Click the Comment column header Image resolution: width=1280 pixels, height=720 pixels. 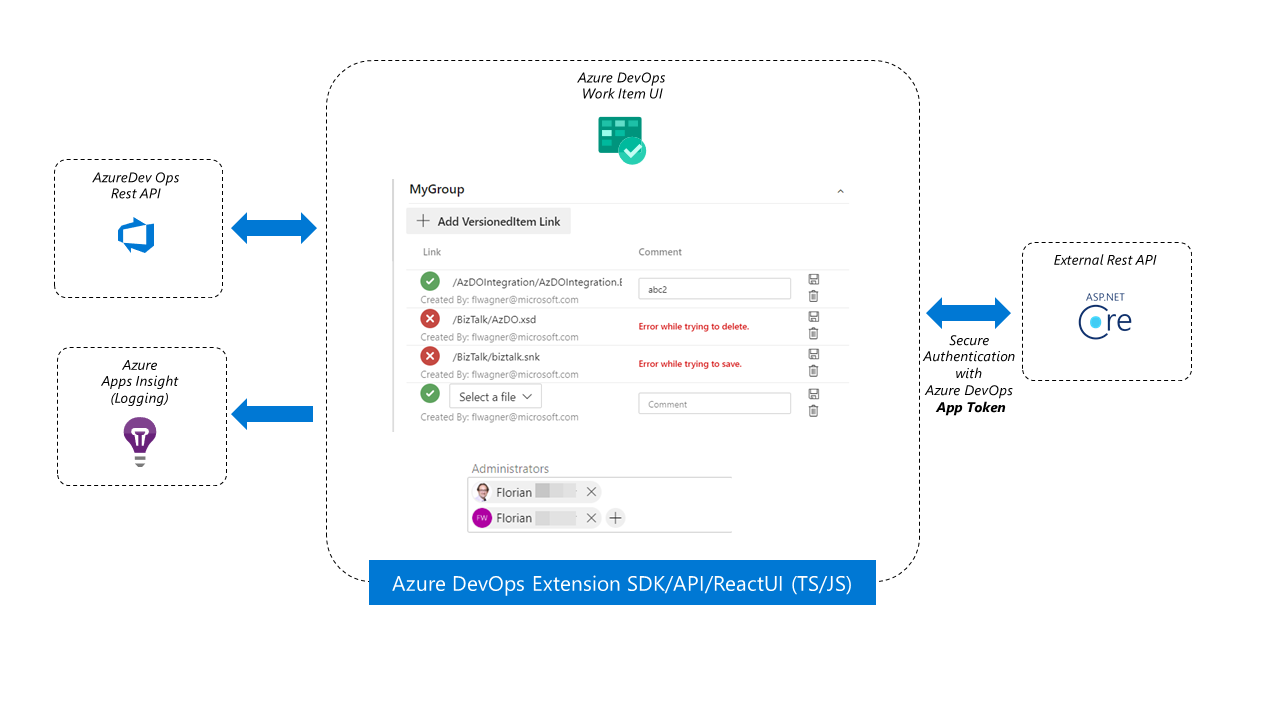pos(660,252)
